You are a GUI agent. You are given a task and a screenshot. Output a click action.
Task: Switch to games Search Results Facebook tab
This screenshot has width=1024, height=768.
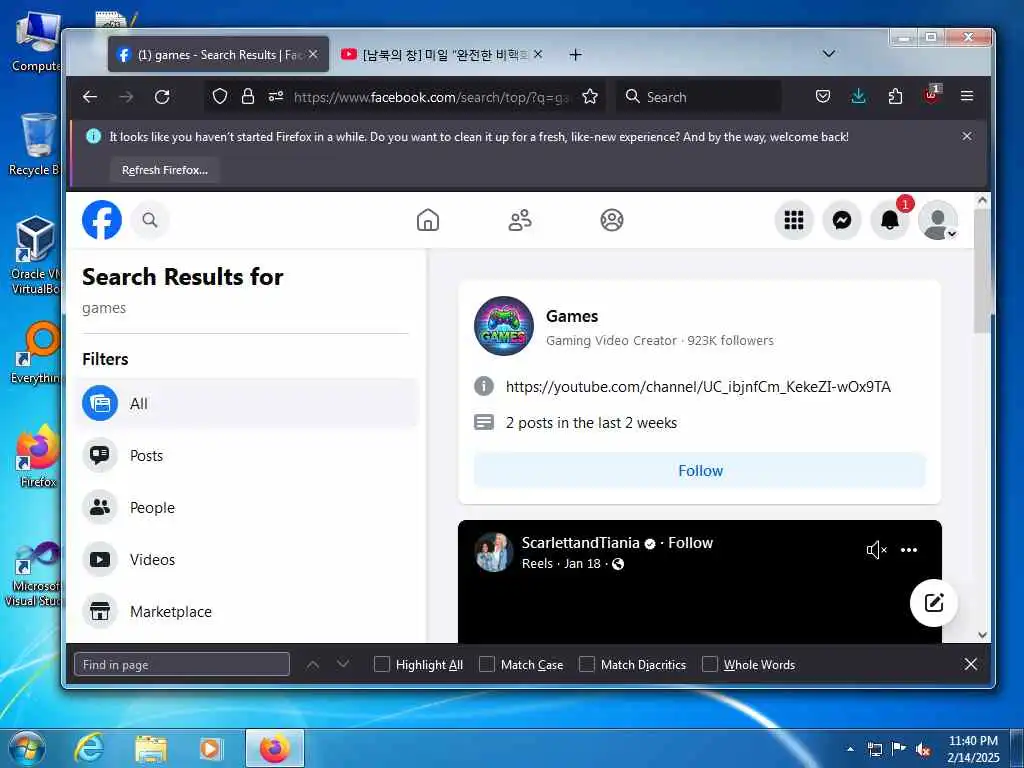click(x=218, y=55)
